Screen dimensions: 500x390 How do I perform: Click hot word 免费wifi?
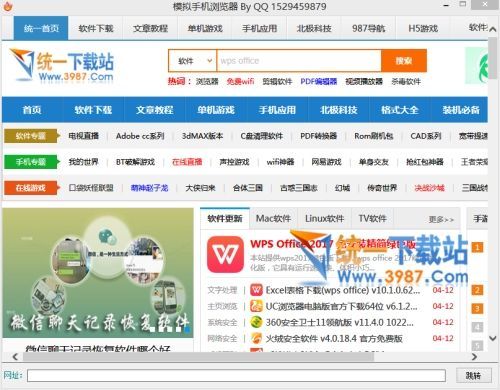(240, 81)
